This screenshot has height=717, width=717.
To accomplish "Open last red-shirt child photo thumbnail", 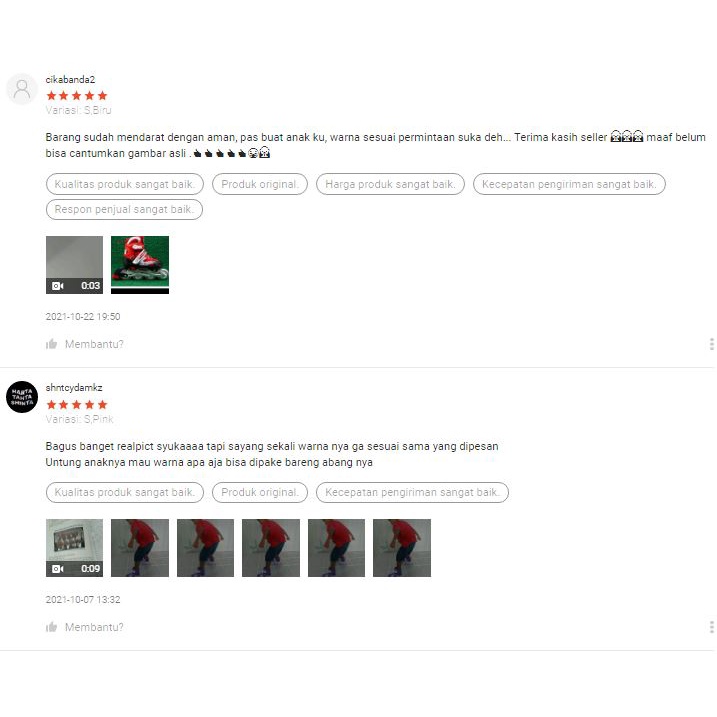I will (x=402, y=548).
